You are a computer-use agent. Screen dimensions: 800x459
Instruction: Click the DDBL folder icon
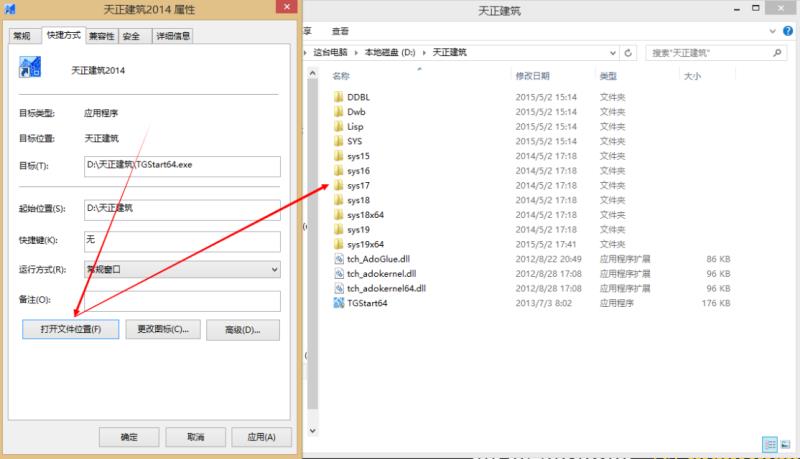pyautogui.click(x=338, y=97)
